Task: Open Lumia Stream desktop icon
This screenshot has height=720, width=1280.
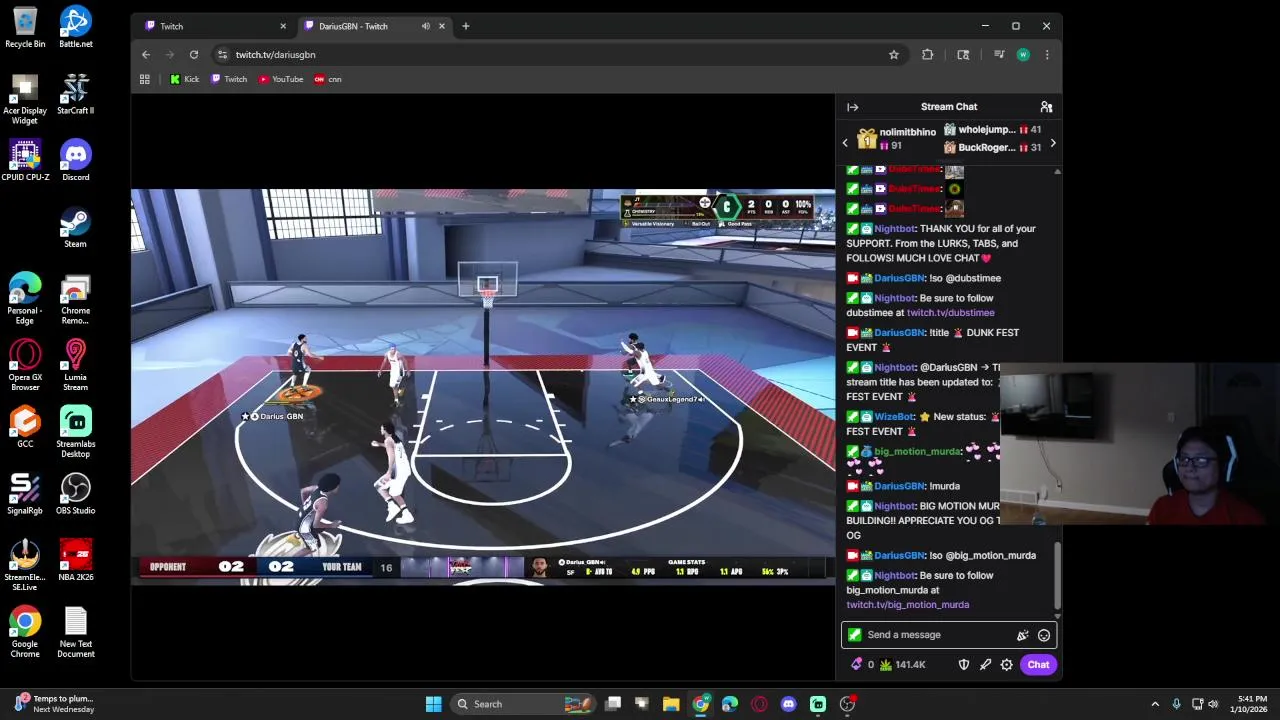Action: coord(76,365)
